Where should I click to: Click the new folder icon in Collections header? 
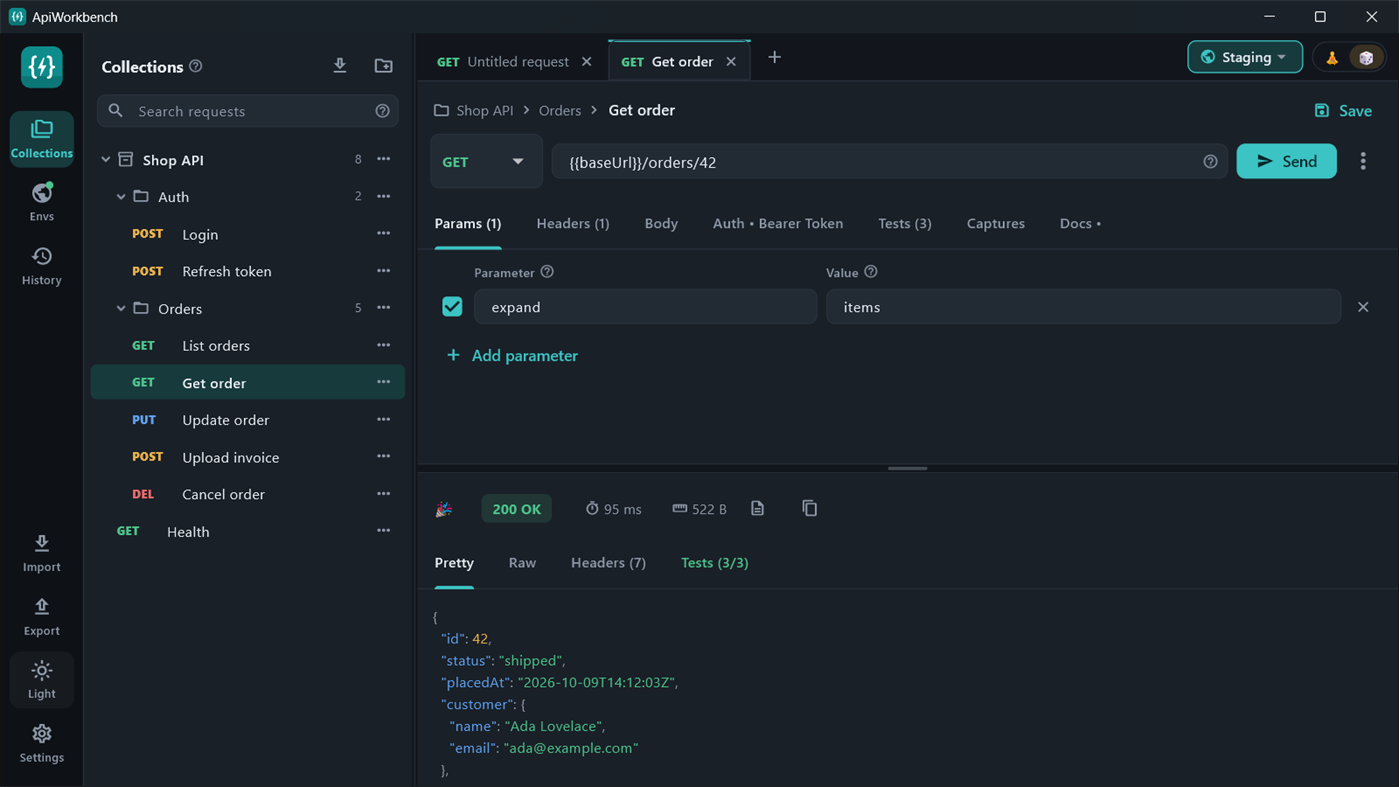coord(383,66)
